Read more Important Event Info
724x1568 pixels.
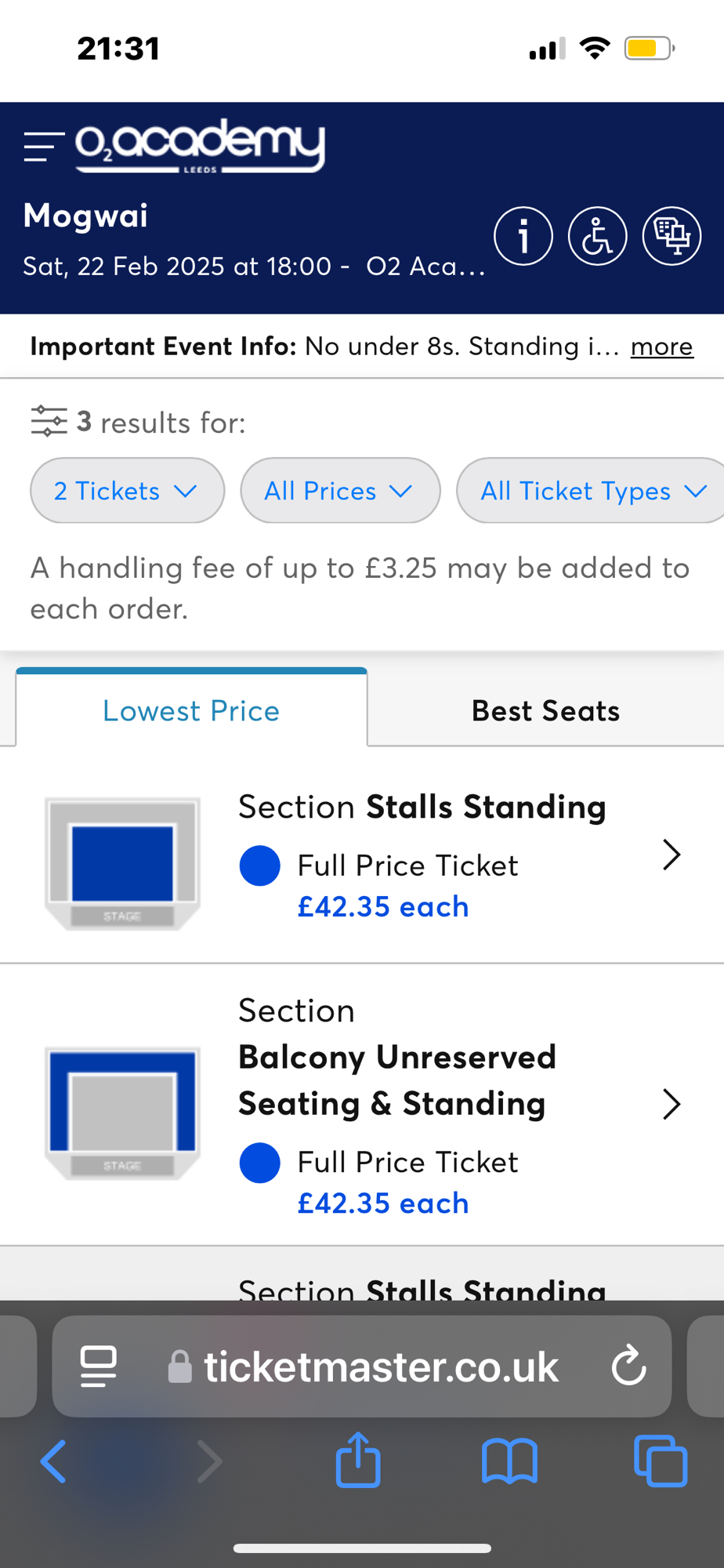tap(661, 347)
